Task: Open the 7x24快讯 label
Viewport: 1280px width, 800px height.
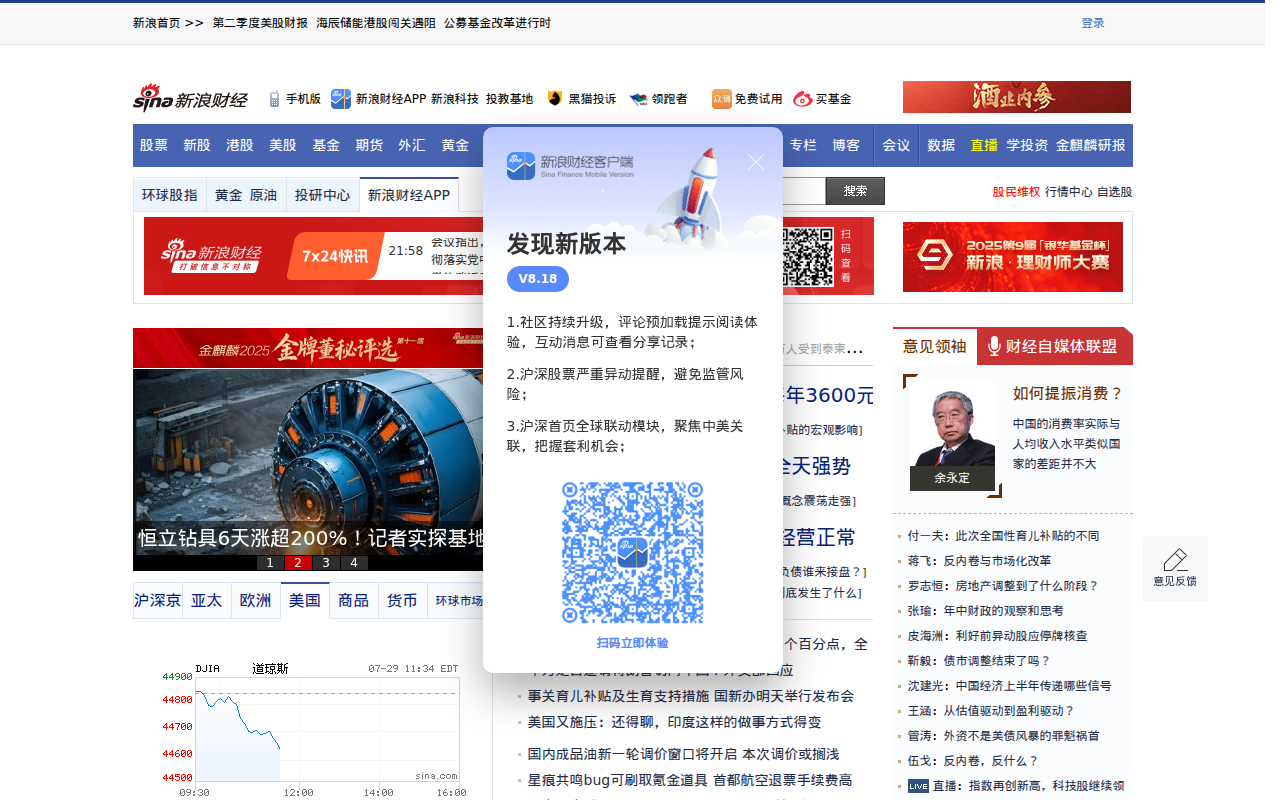Action: pos(334,256)
